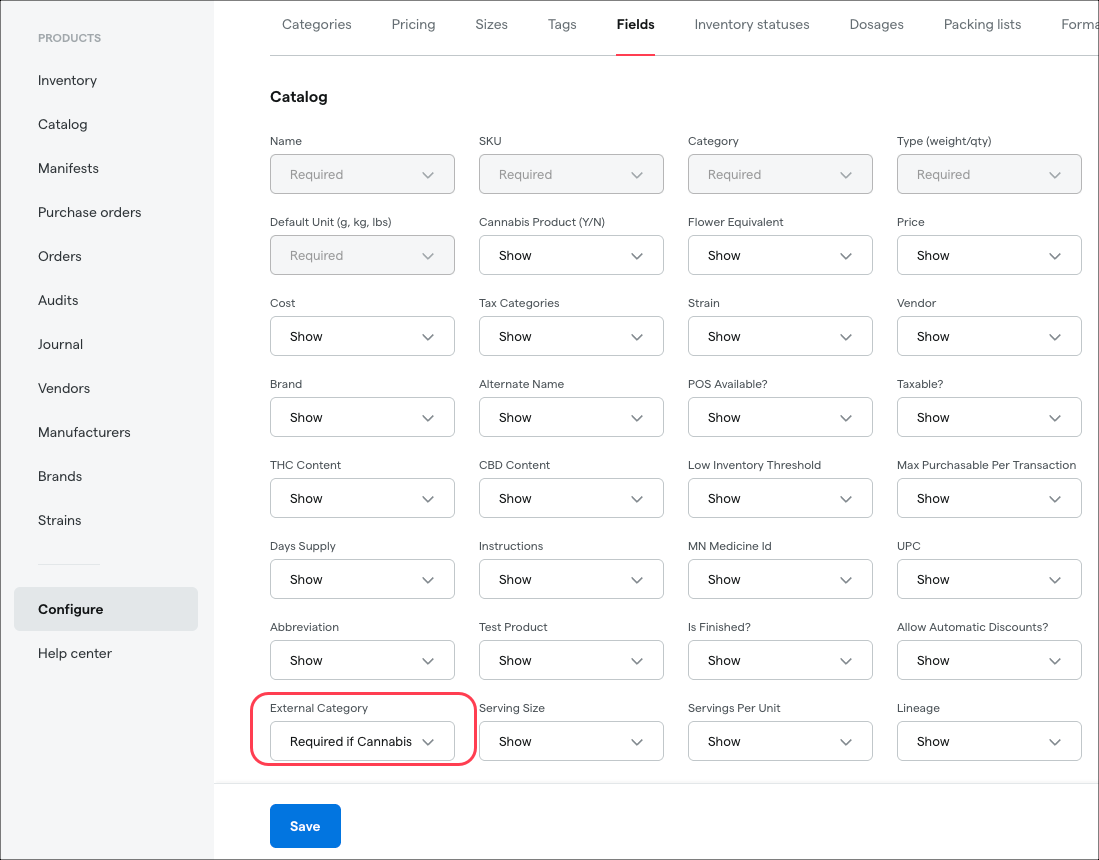This screenshot has height=860, width=1099.
Task: Expand the Lineage dropdown
Action: pyautogui.click(x=989, y=742)
